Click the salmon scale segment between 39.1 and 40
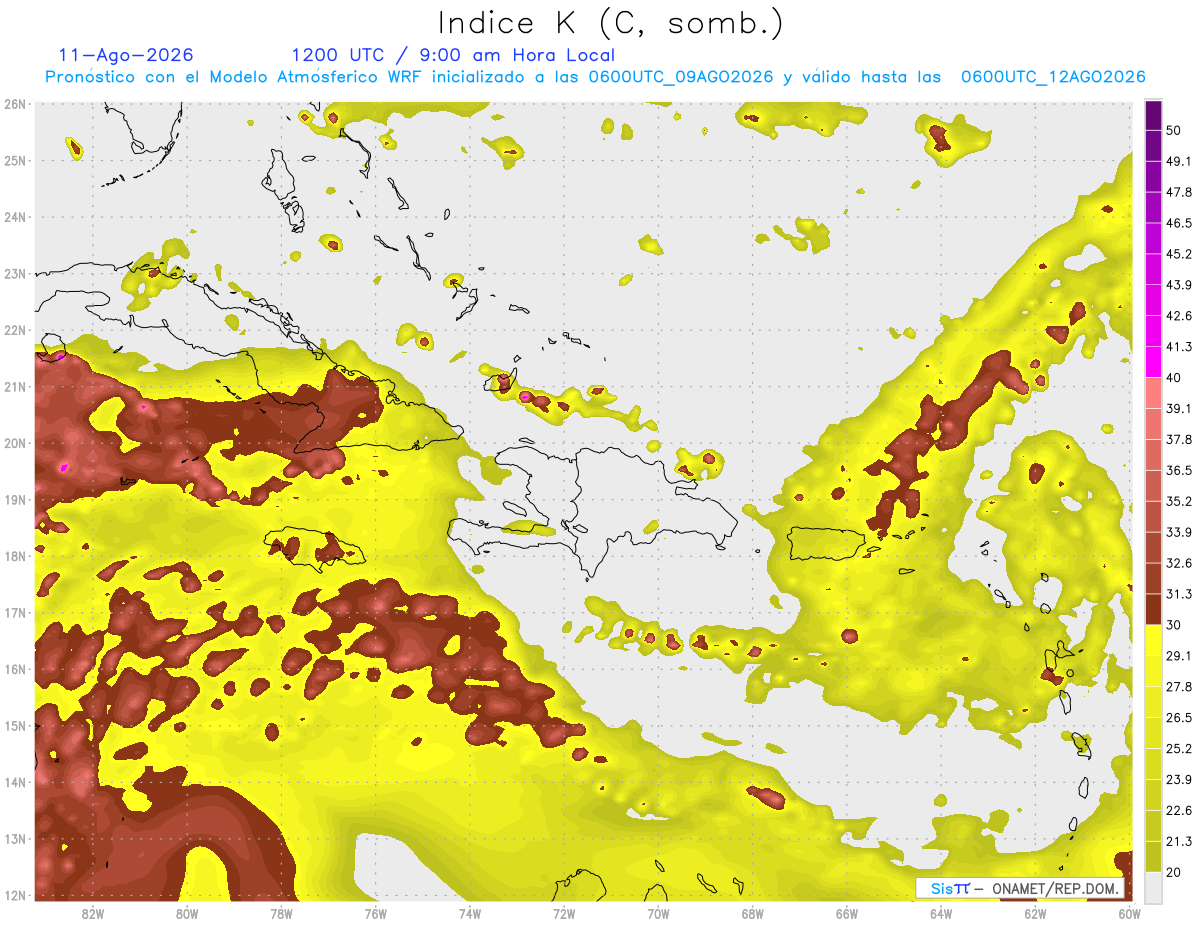The image size is (1200, 927). (1153, 392)
